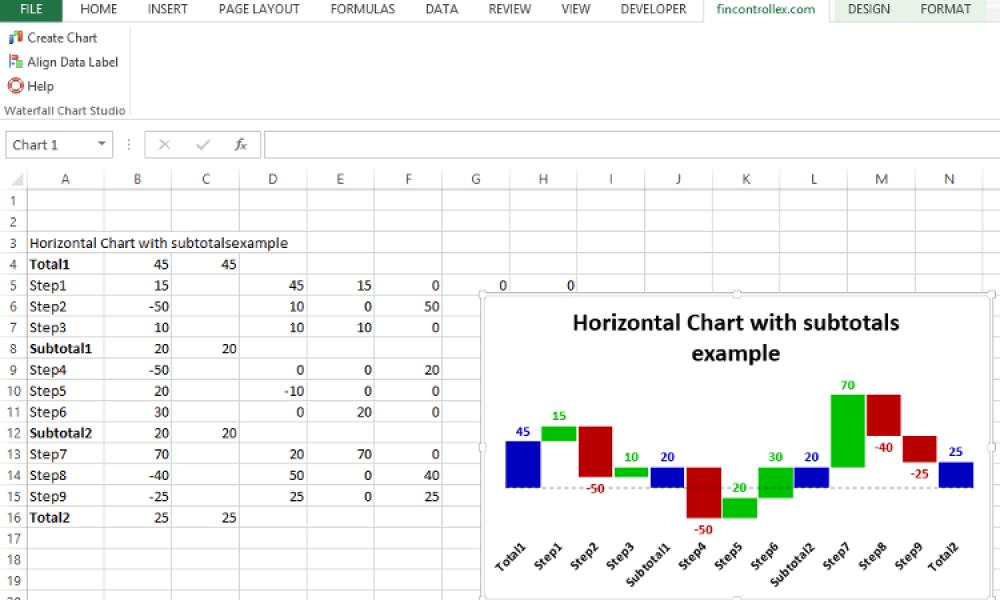Switch to the DESIGN ribbon tab
This screenshot has height=600, width=1000.
point(869,9)
